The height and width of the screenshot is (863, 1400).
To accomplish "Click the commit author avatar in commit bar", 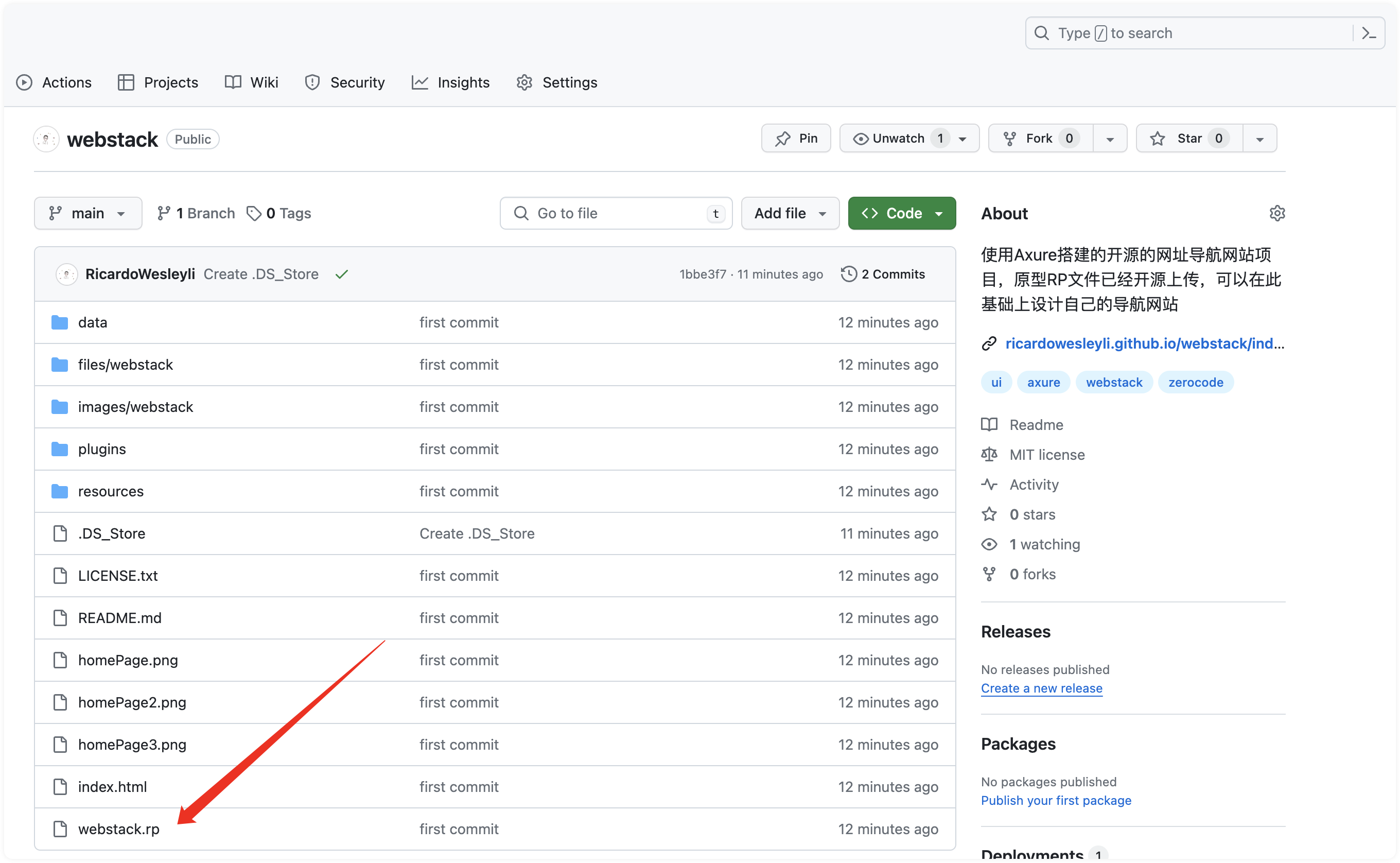I will 67,274.
